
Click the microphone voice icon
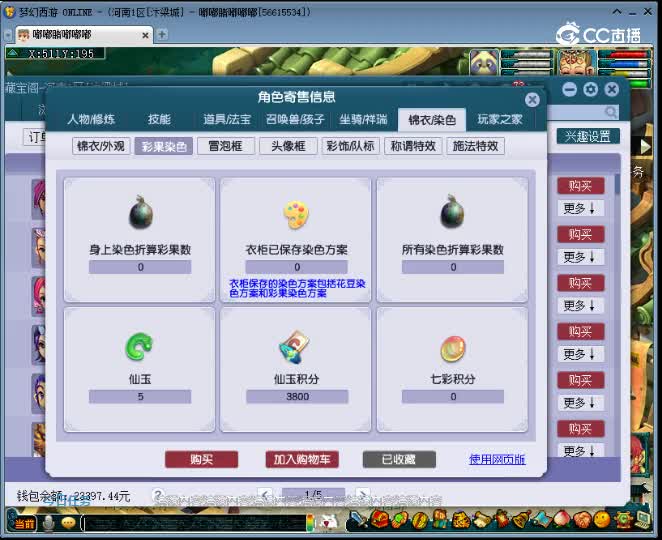pos(49,524)
